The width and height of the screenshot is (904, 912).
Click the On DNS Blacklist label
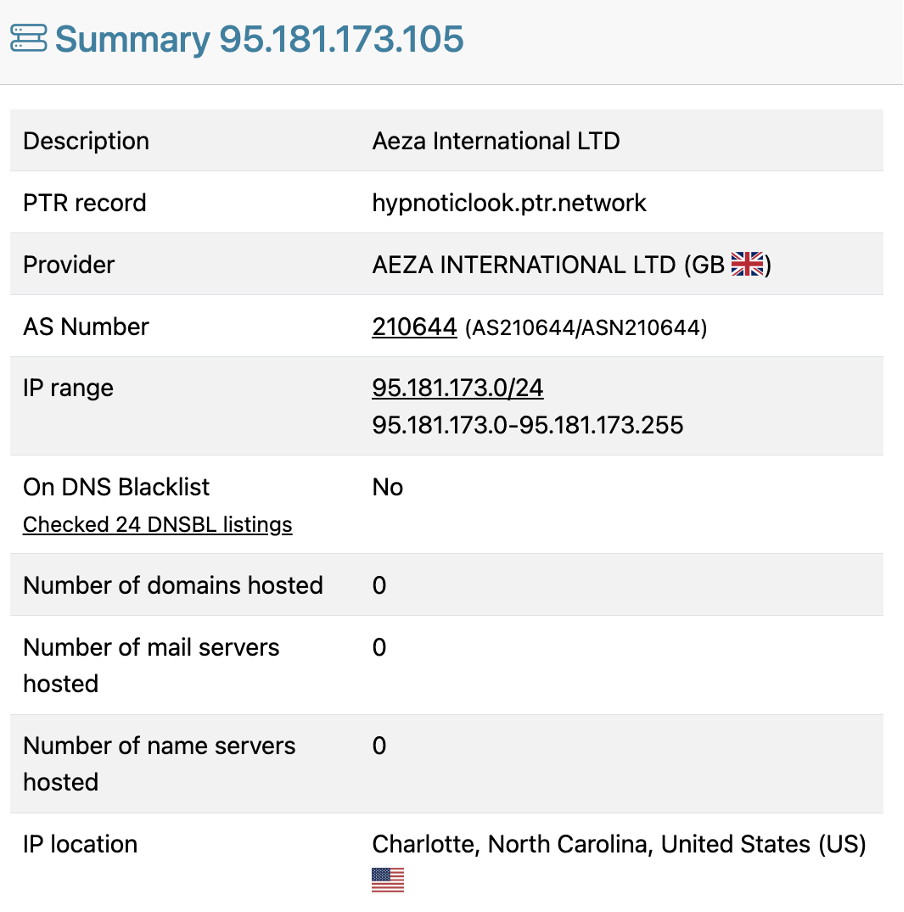[x=116, y=487]
